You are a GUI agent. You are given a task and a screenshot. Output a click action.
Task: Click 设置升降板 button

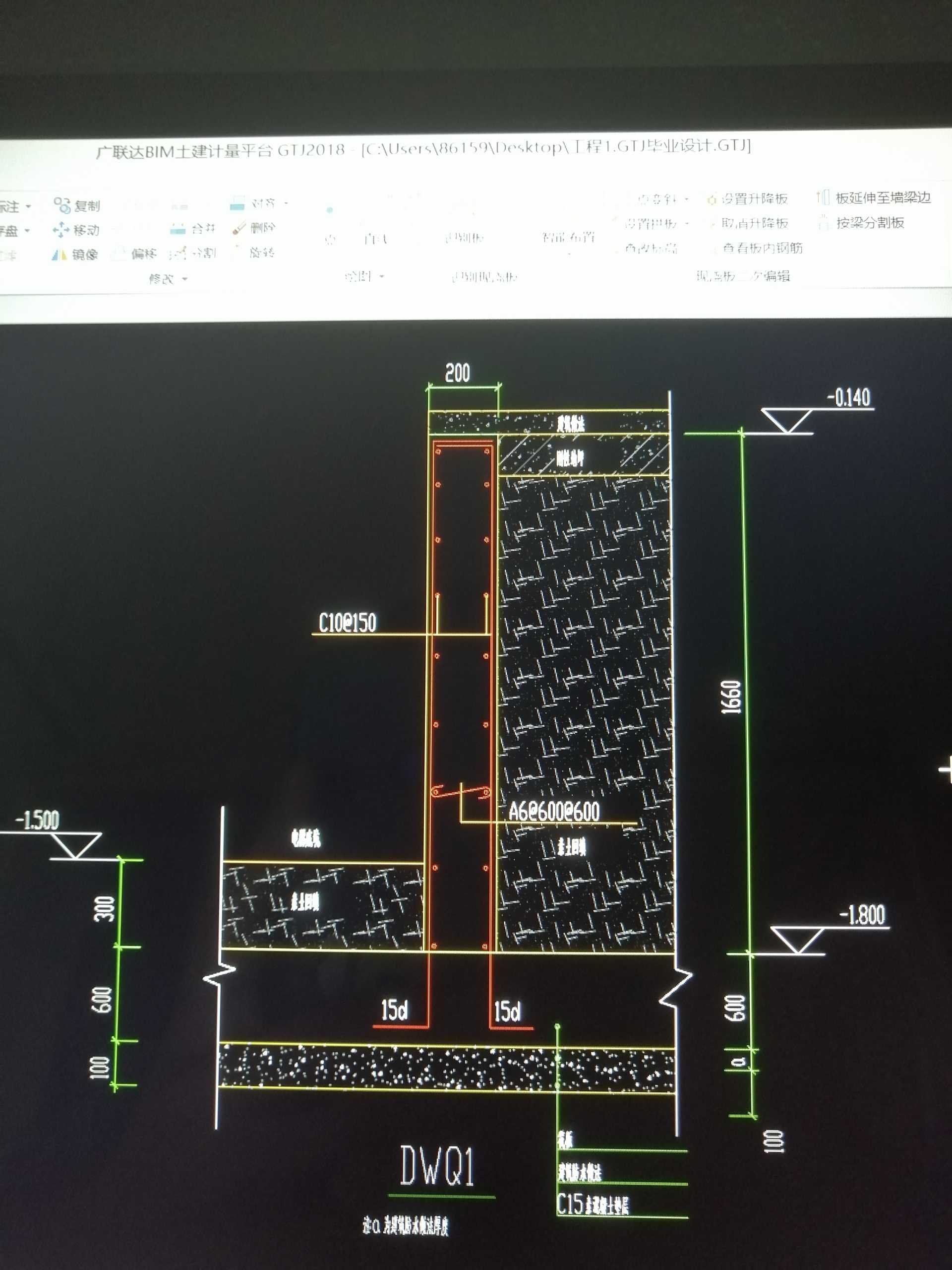tap(748, 198)
